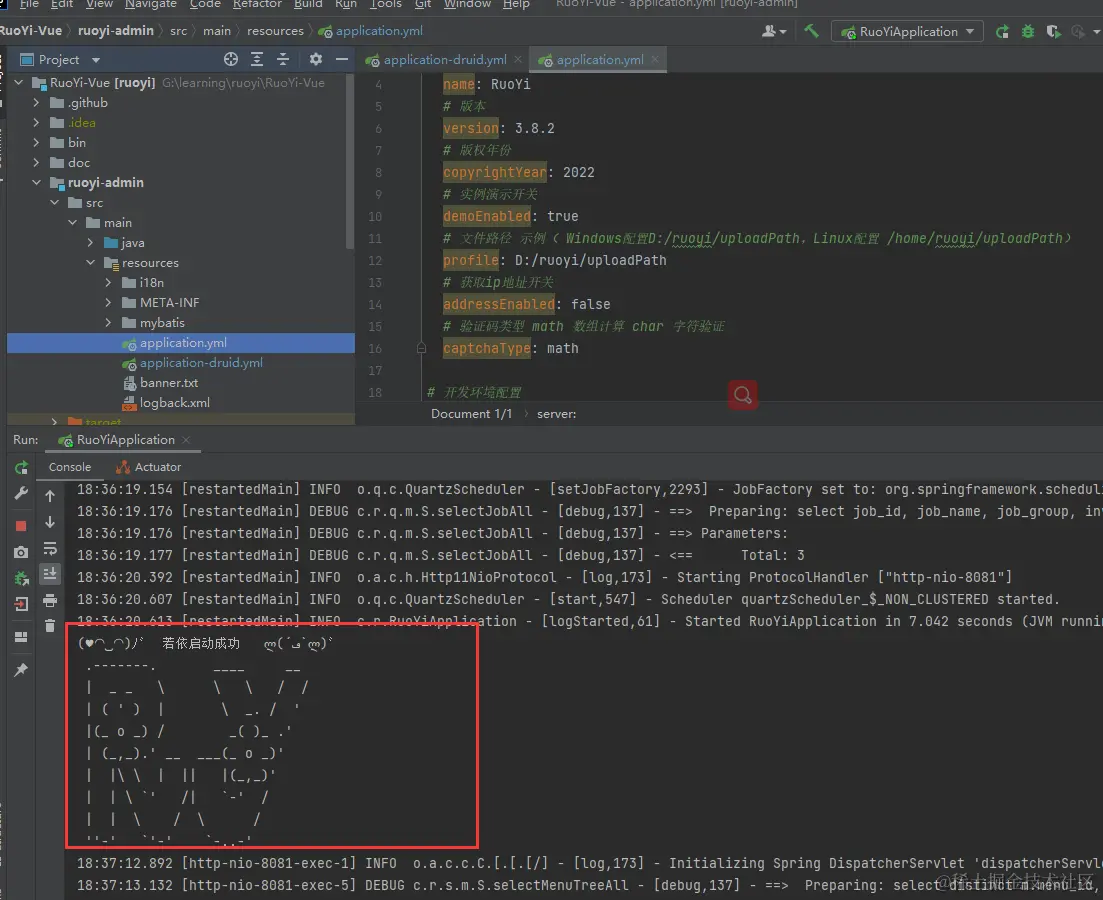Open the Build menu
The image size is (1103, 900).
coord(308,4)
